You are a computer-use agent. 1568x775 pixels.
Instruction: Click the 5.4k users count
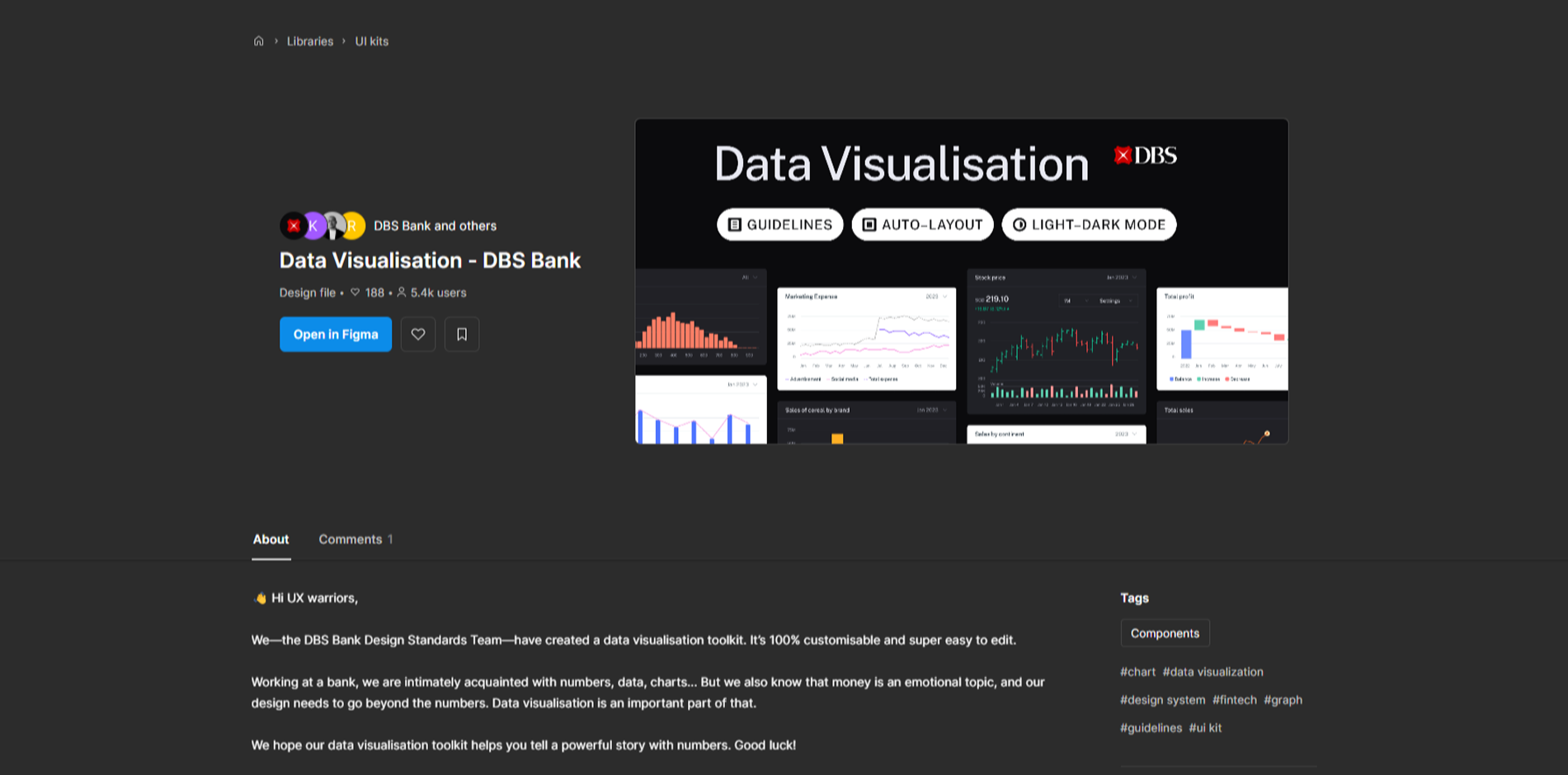[431, 293]
